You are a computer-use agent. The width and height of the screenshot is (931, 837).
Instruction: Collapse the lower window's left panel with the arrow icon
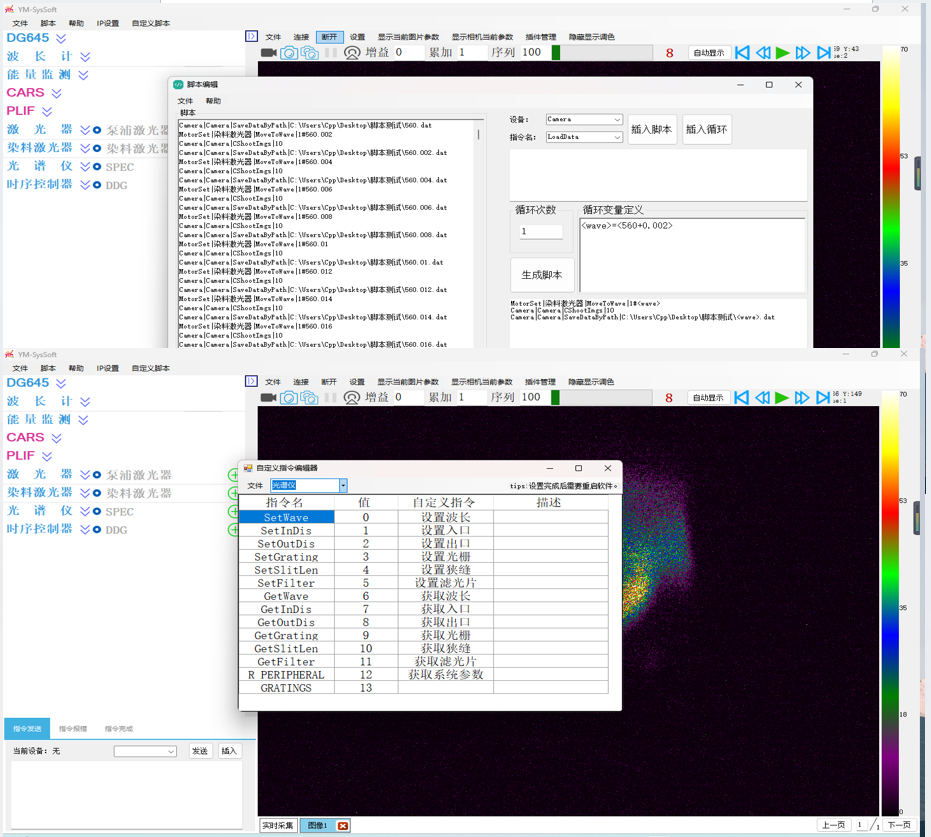point(252,382)
